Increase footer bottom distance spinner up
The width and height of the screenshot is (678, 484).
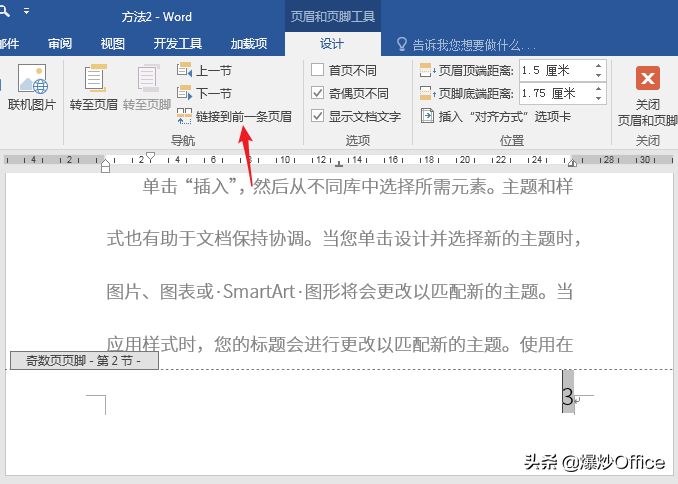point(598,89)
